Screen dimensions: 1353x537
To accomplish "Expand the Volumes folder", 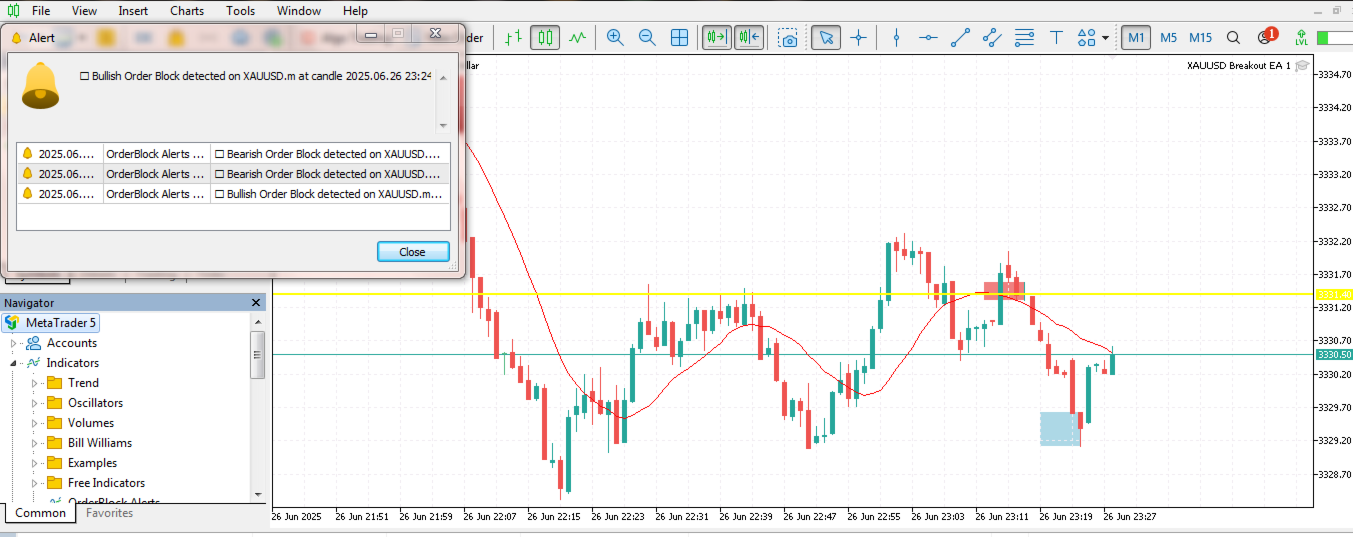I will pos(34,423).
